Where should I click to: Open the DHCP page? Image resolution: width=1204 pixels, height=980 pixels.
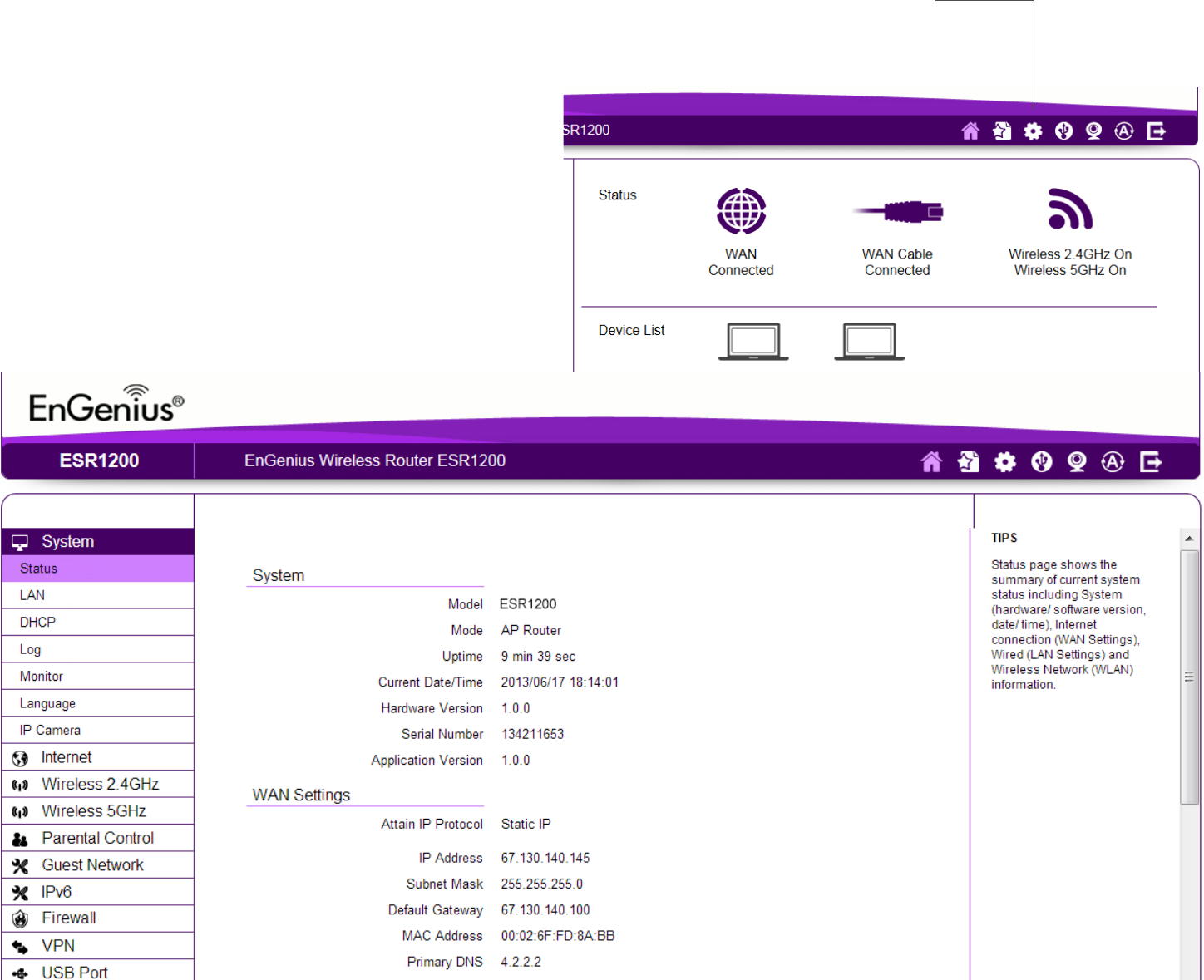click(97, 623)
